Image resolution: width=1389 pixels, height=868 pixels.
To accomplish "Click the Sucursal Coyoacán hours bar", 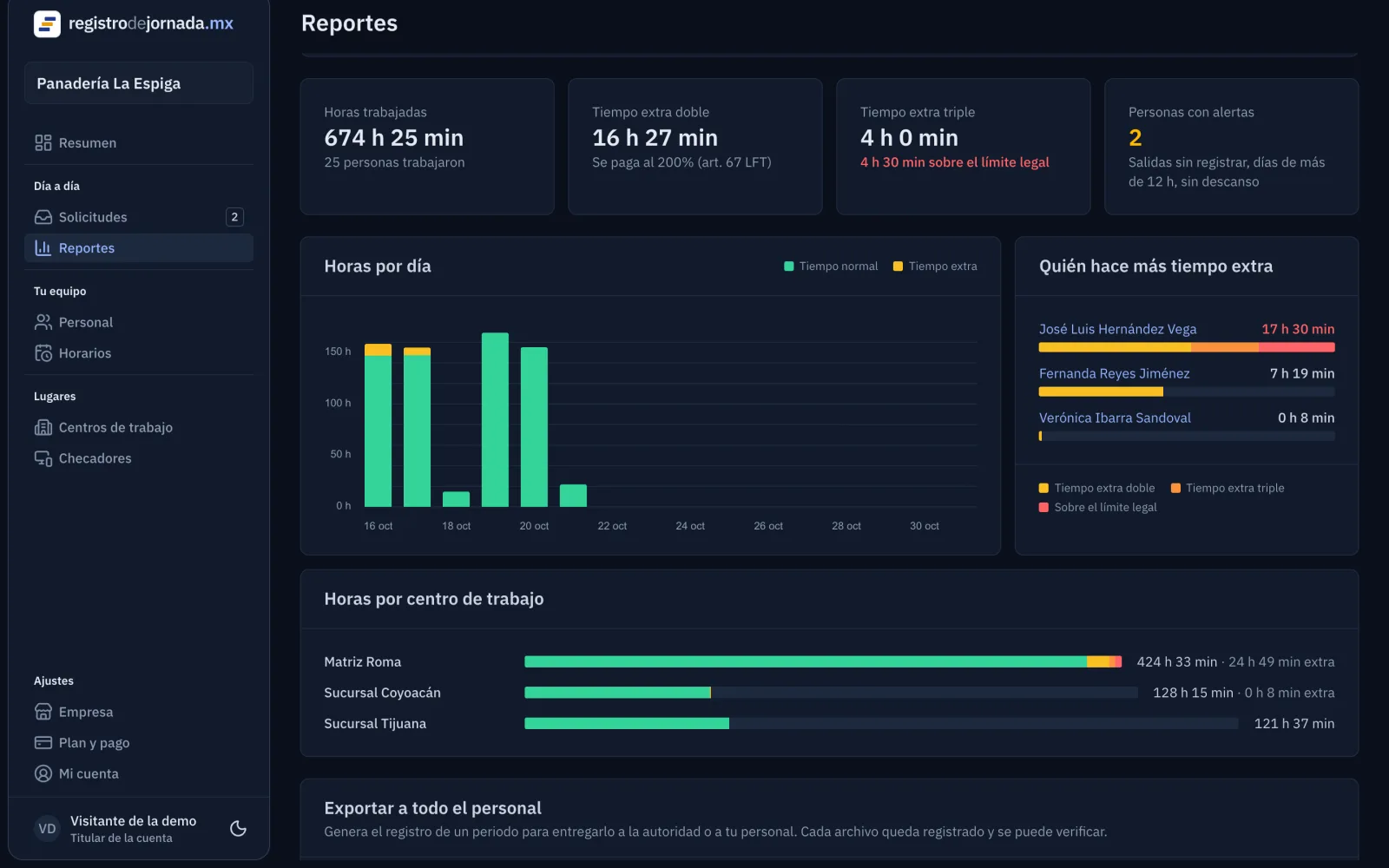I will click(x=831, y=693).
